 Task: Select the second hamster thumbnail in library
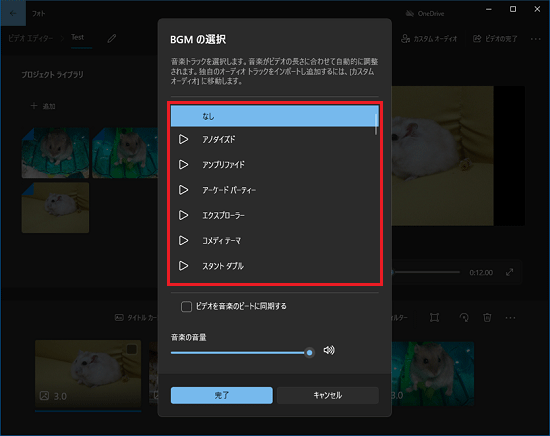(125, 153)
